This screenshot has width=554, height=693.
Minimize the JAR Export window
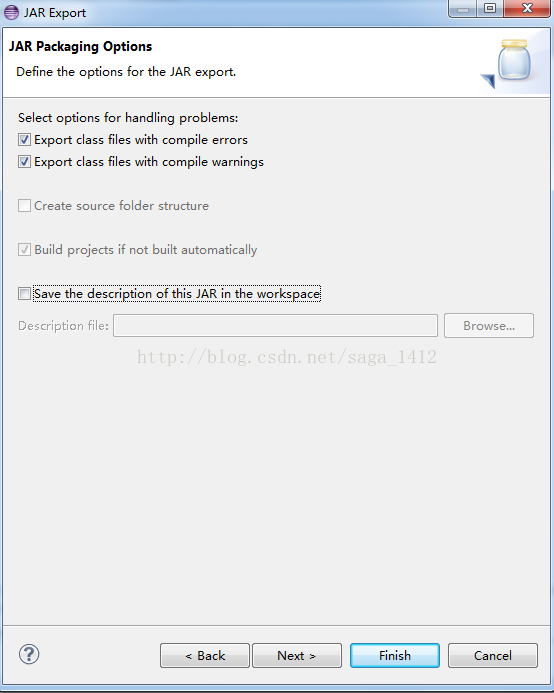coord(463,8)
